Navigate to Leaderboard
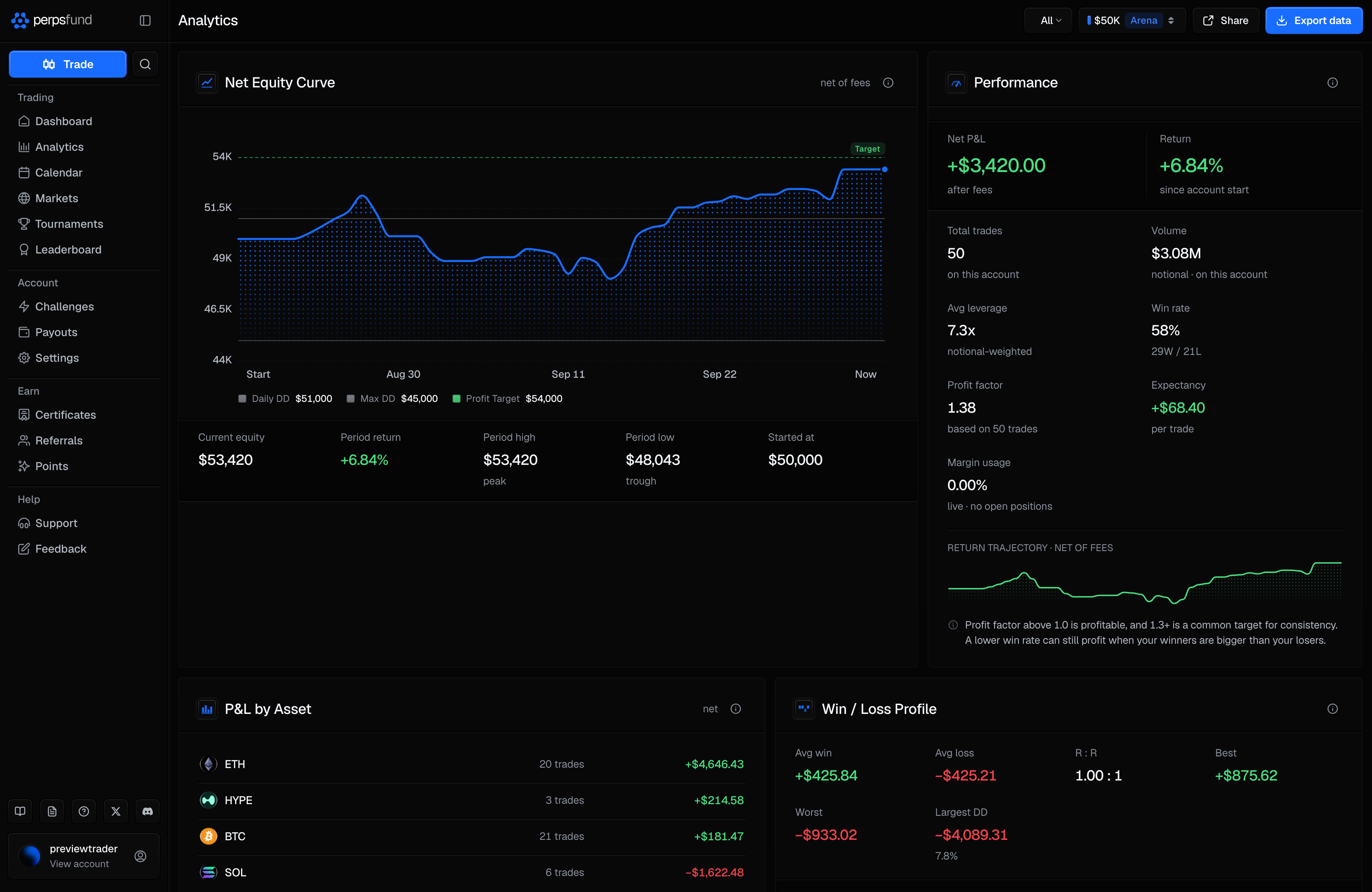The width and height of the screenshot is (1372, 892). 83,249
